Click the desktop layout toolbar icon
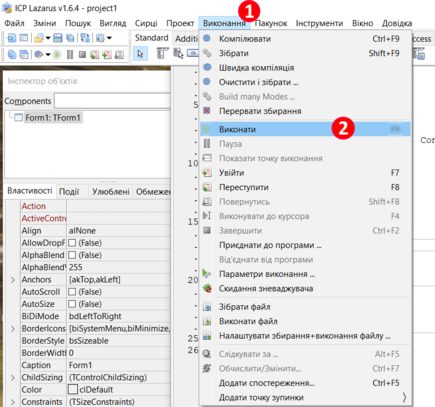Viewport: 435px width, 407px height. click(x=100, y=38)
